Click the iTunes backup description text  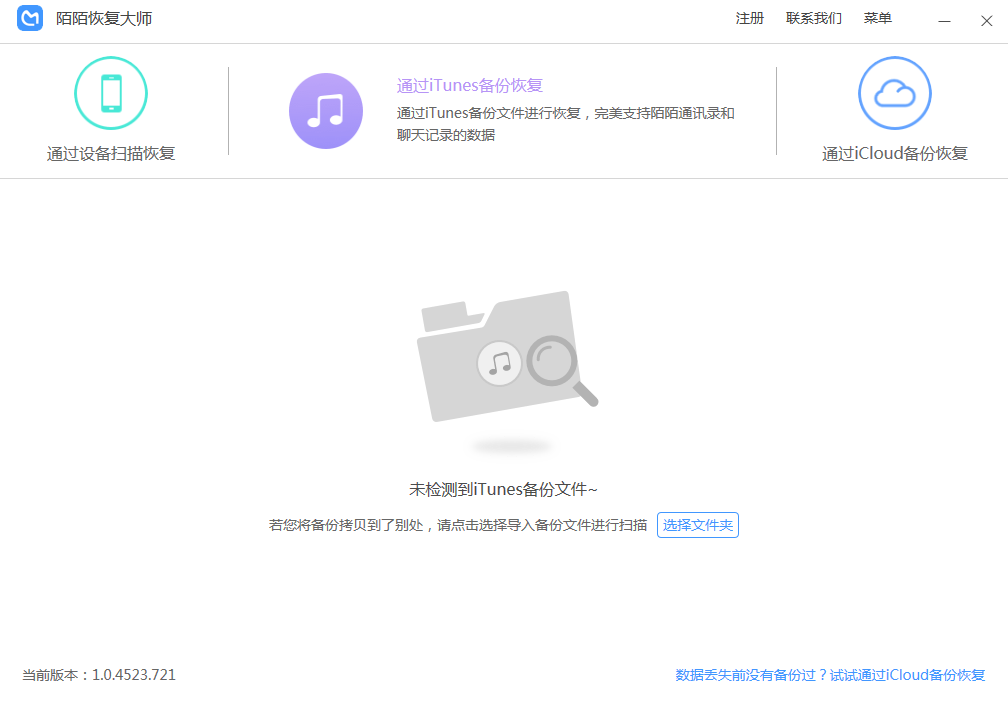[566, 124]
